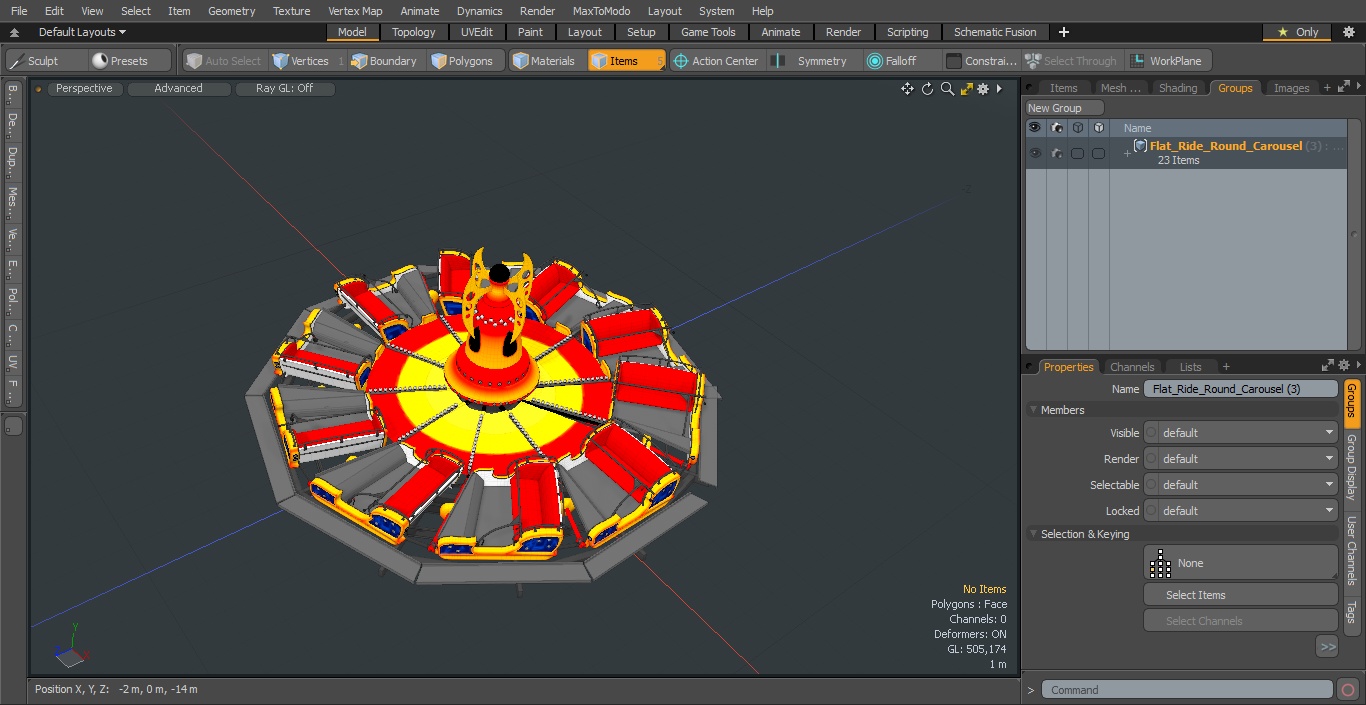Click the Select Items button
The height and width of the screenshot is (705, 1366).
[1241, 595]
